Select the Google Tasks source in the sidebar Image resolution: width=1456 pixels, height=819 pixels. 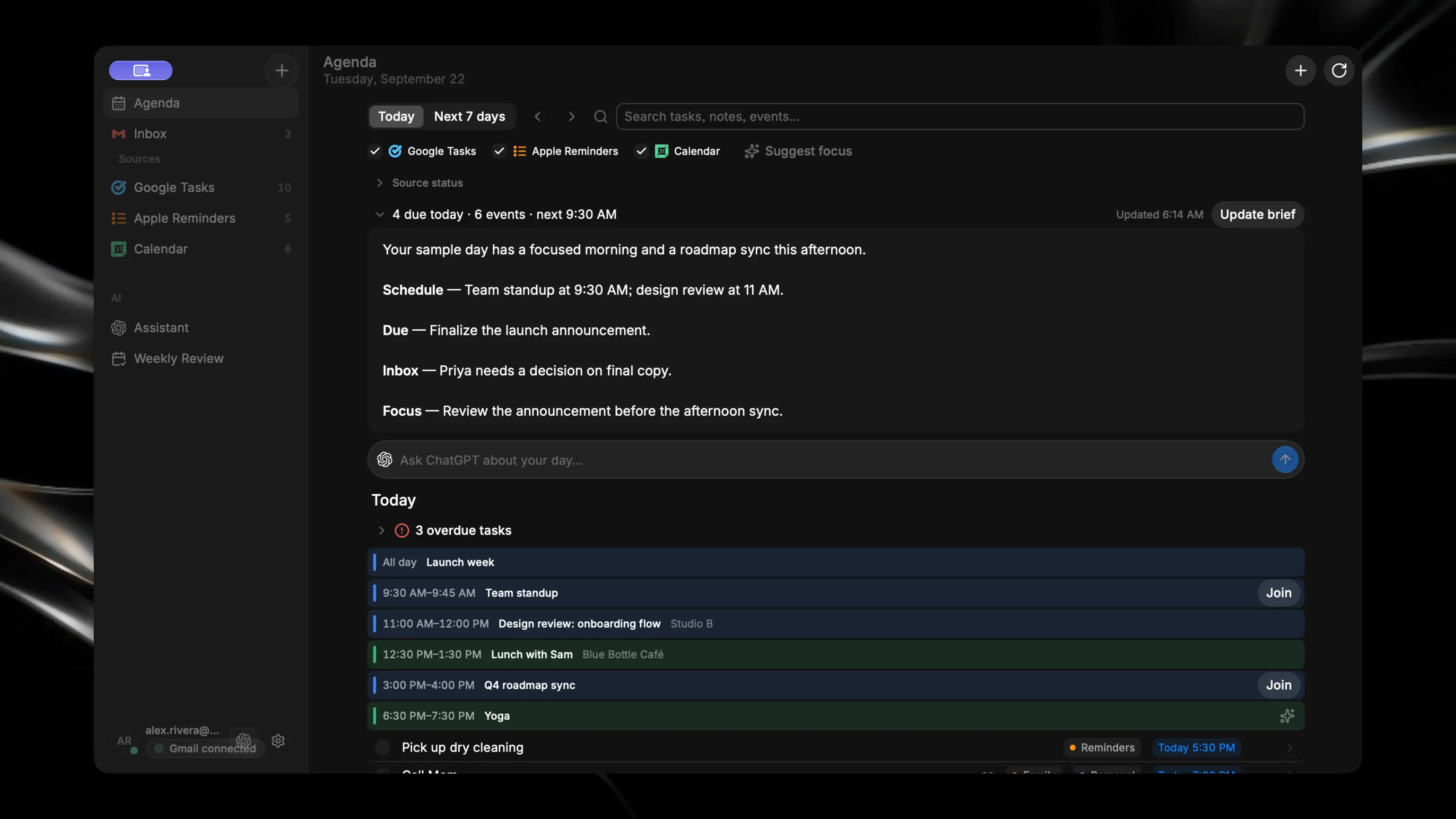[x=201, y=187]
